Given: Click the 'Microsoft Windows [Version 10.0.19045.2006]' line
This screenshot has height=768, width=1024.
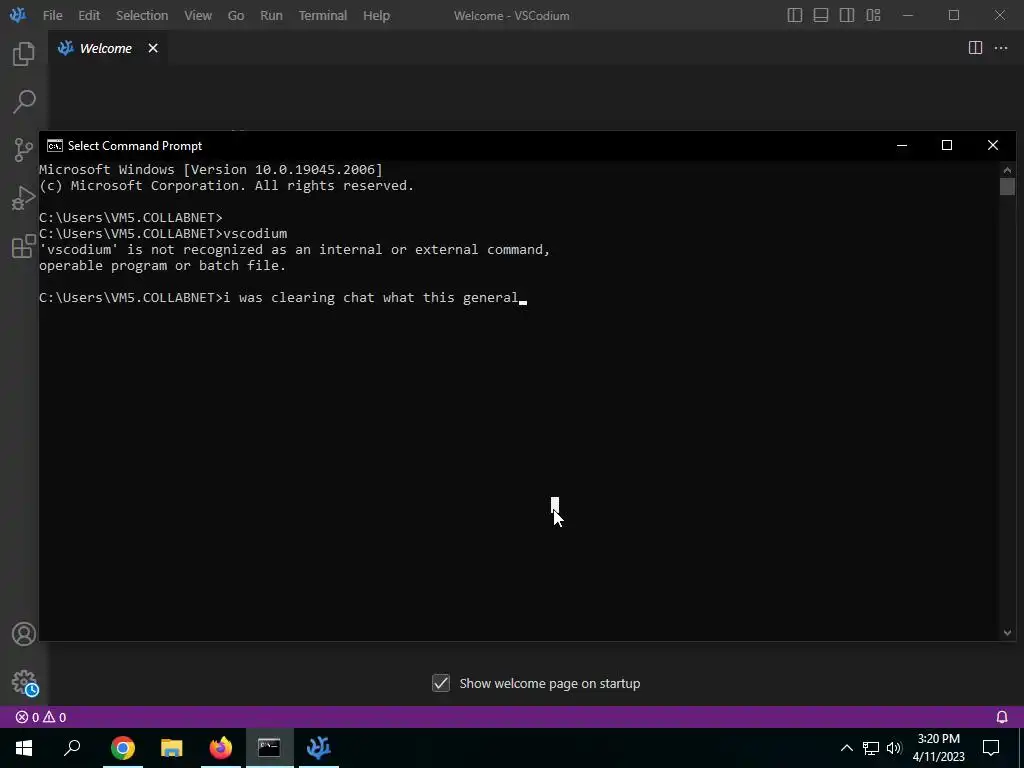Looking at the screenshot, I should click(x=211, y=169).
